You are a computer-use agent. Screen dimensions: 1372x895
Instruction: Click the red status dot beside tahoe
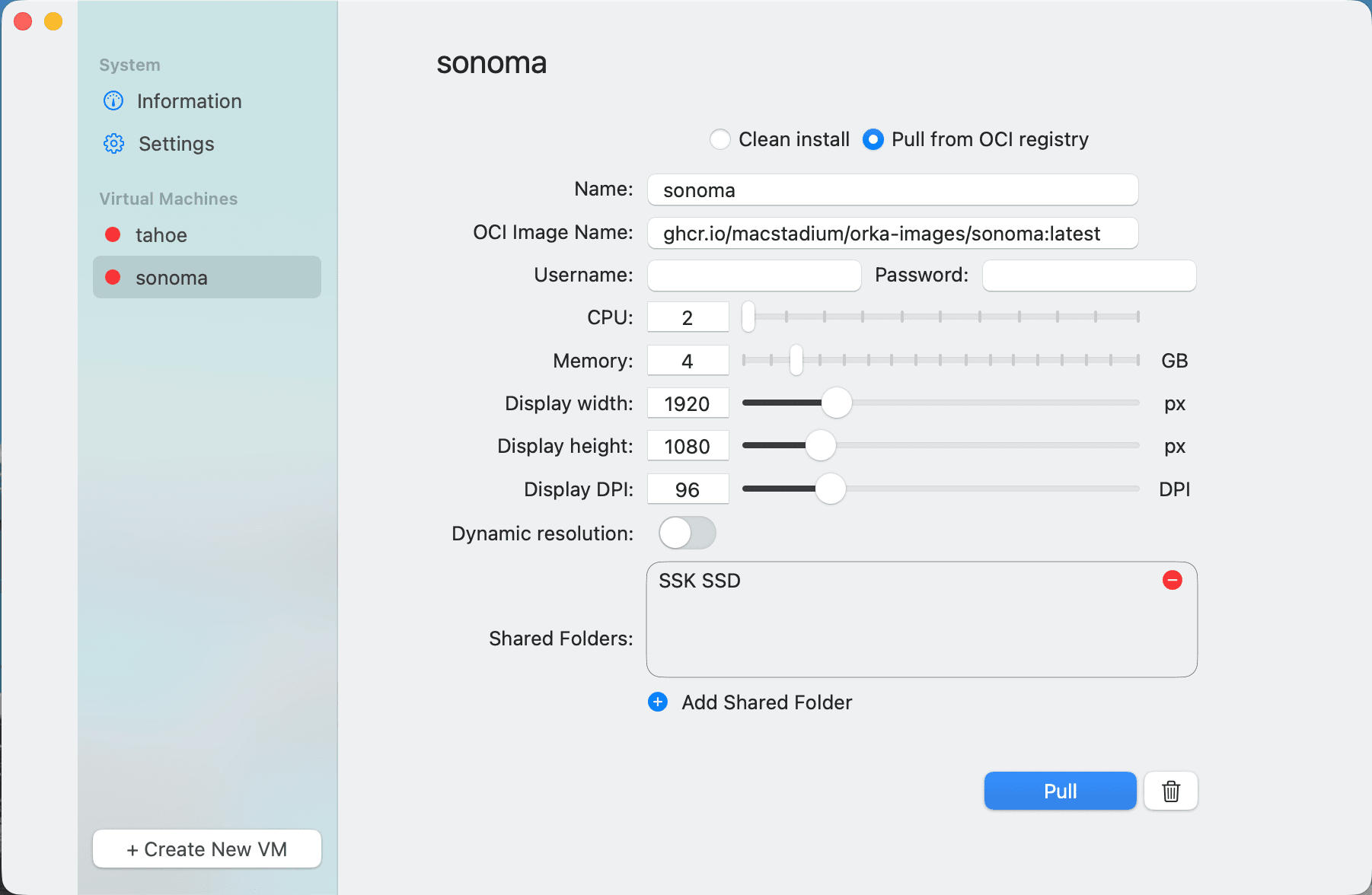pyautogui.click(x=113, y=234)
